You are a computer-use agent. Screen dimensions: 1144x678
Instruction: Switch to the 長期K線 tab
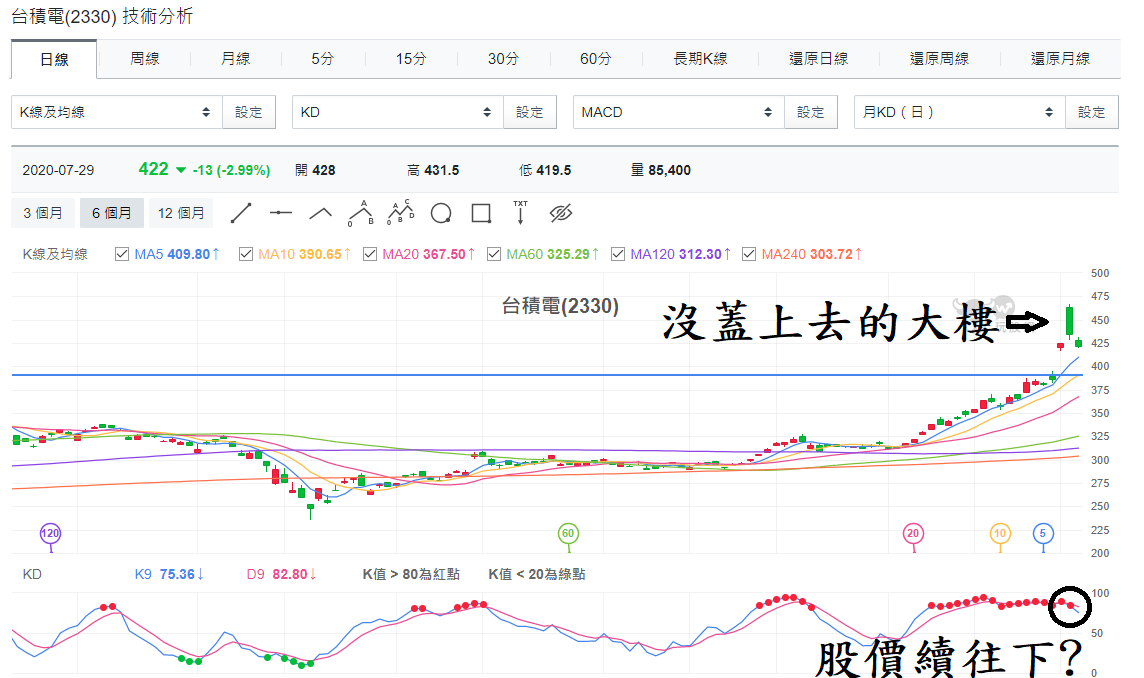pos(700,58)
